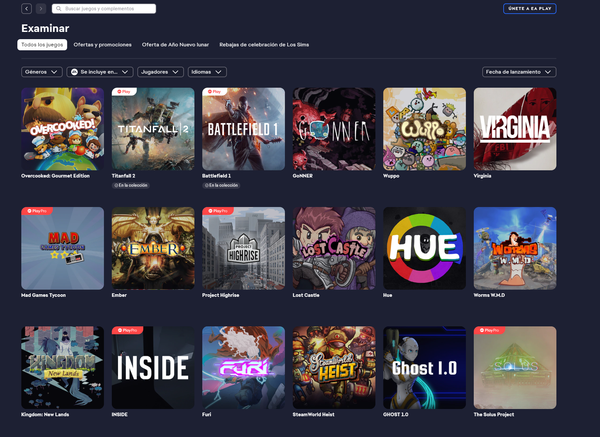This screenshot has height=437, width=600.
Task: Click the forward navigation arrow
Action: coord(40,9)
